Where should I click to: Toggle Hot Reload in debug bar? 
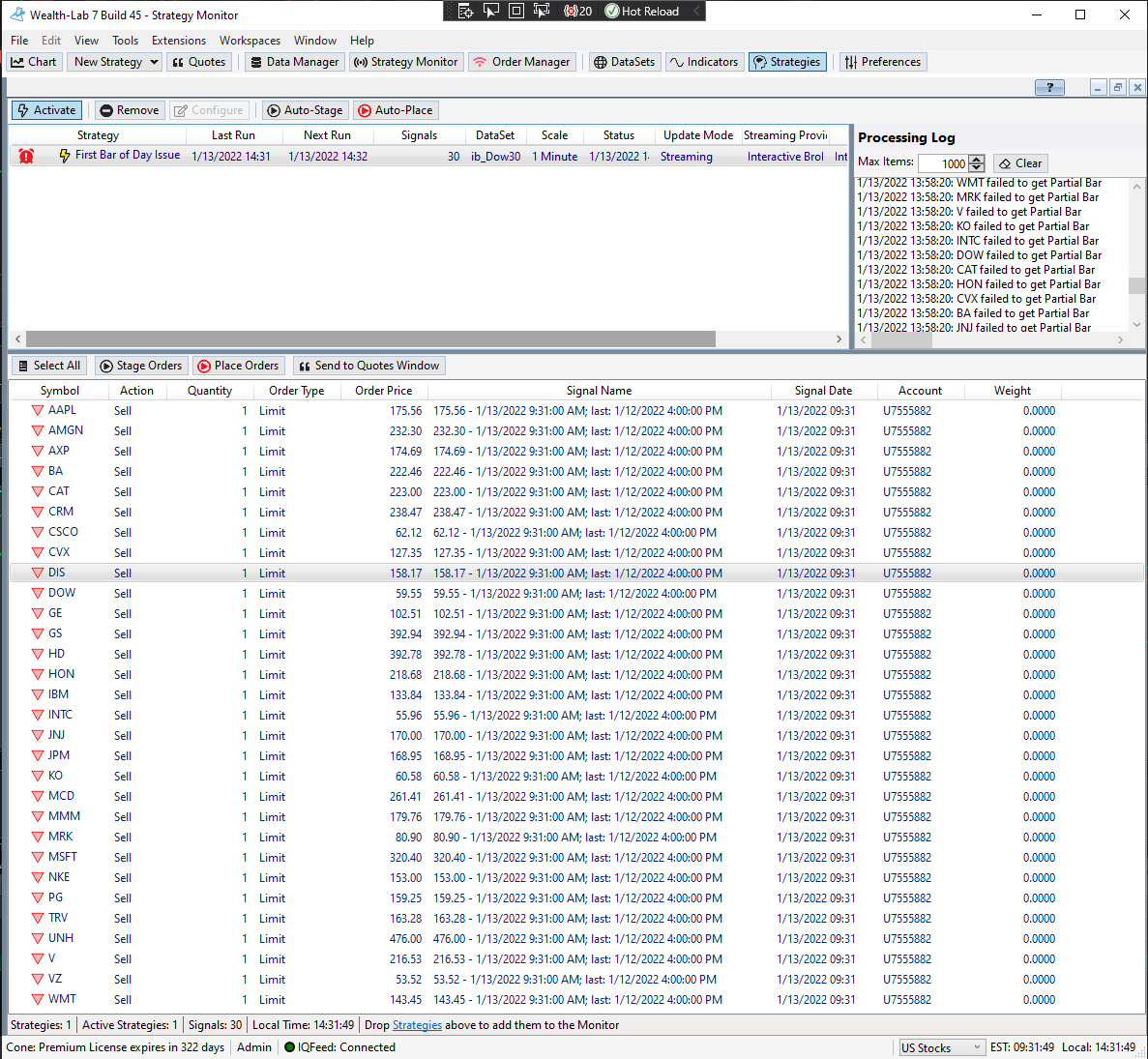[642, 11]
